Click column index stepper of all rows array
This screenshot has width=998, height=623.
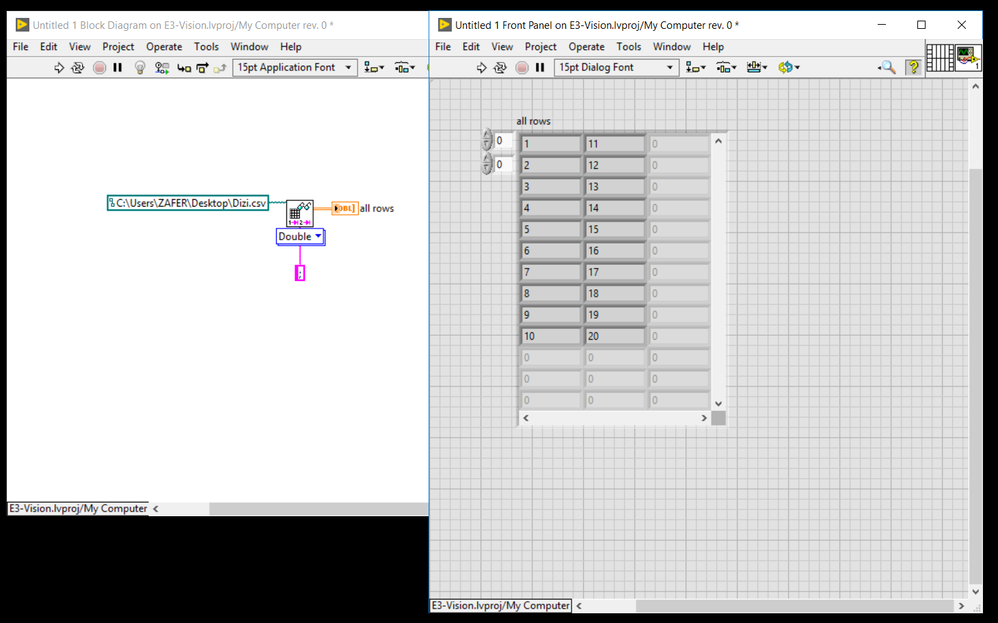click(487, 164)
